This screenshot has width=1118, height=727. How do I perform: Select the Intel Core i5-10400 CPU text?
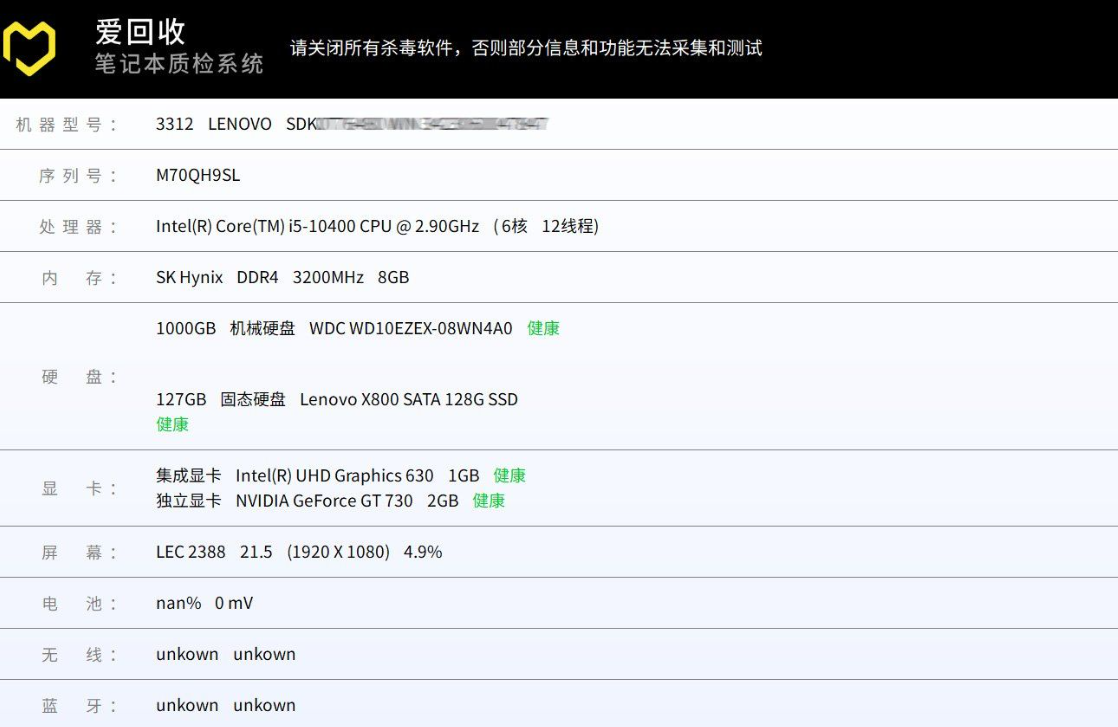[317, 226]
